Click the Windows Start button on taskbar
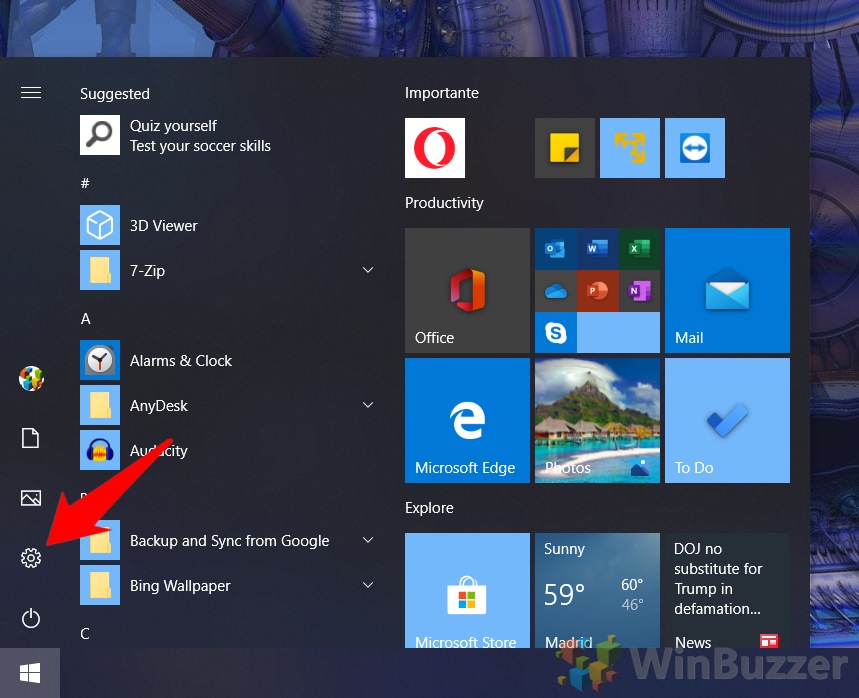The height and width of the screenshot is (698, 859). pyautogui.click(x=30, y=673)
